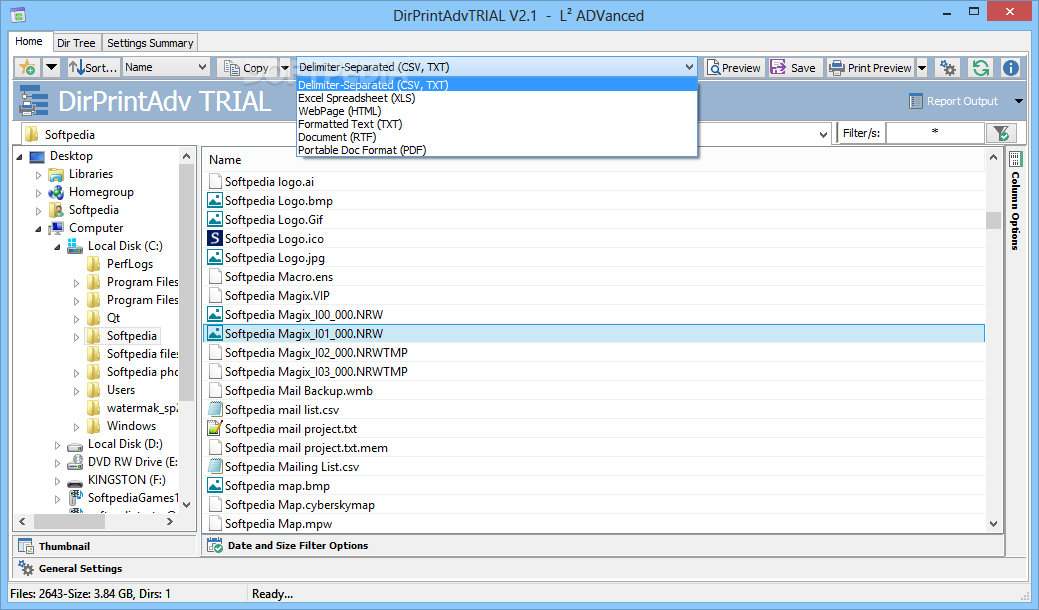
Task: Select Local Disk (D:) in tree
Action: (x=125, y=444)
